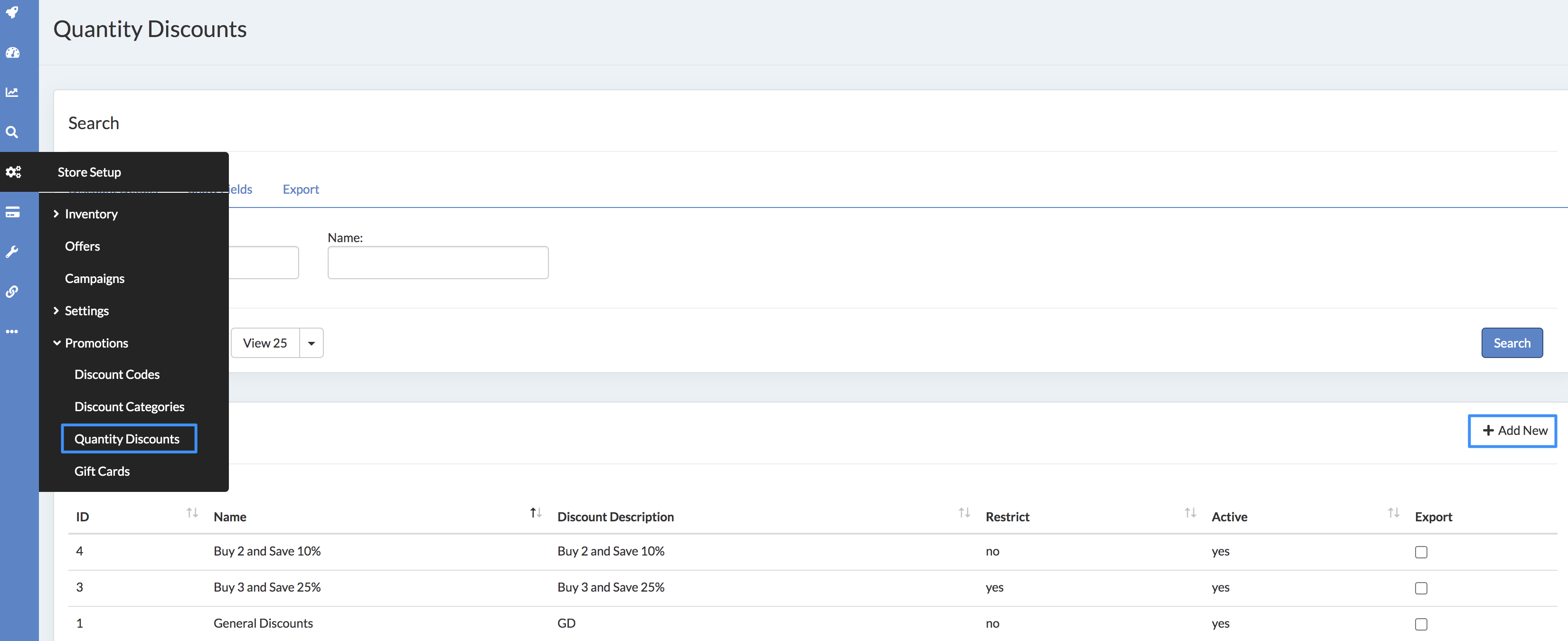Check Export box for Buy 3 and Save 25%
Viewport: 1568px width, 641px height.
[x=1421, y=588]
